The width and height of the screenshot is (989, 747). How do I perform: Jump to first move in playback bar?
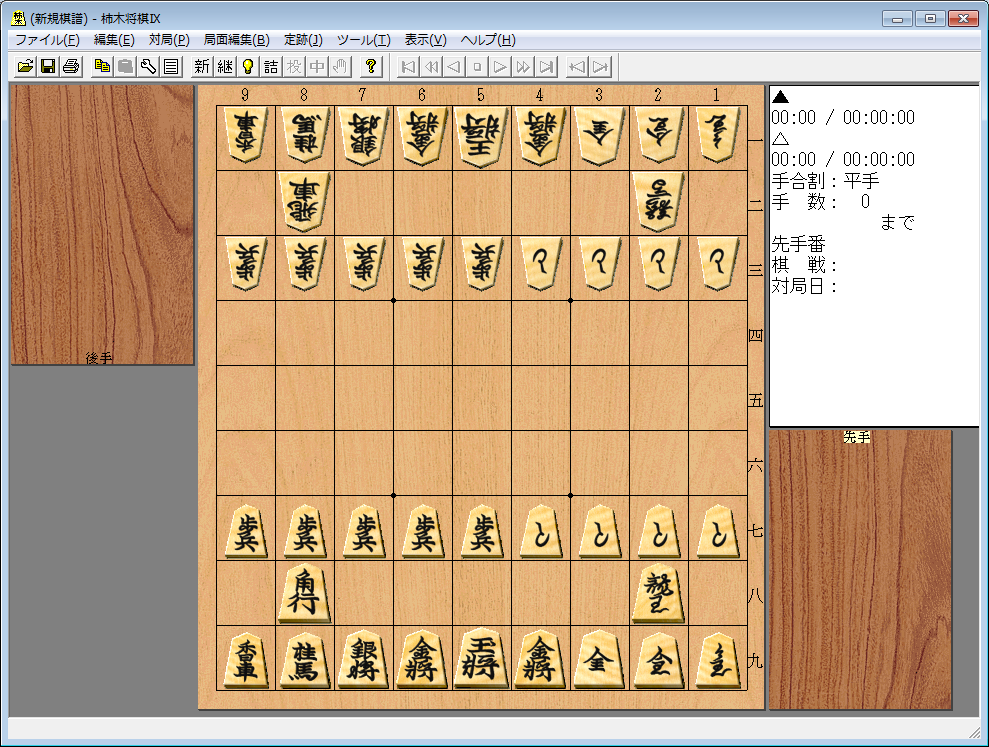pos(408,66)
